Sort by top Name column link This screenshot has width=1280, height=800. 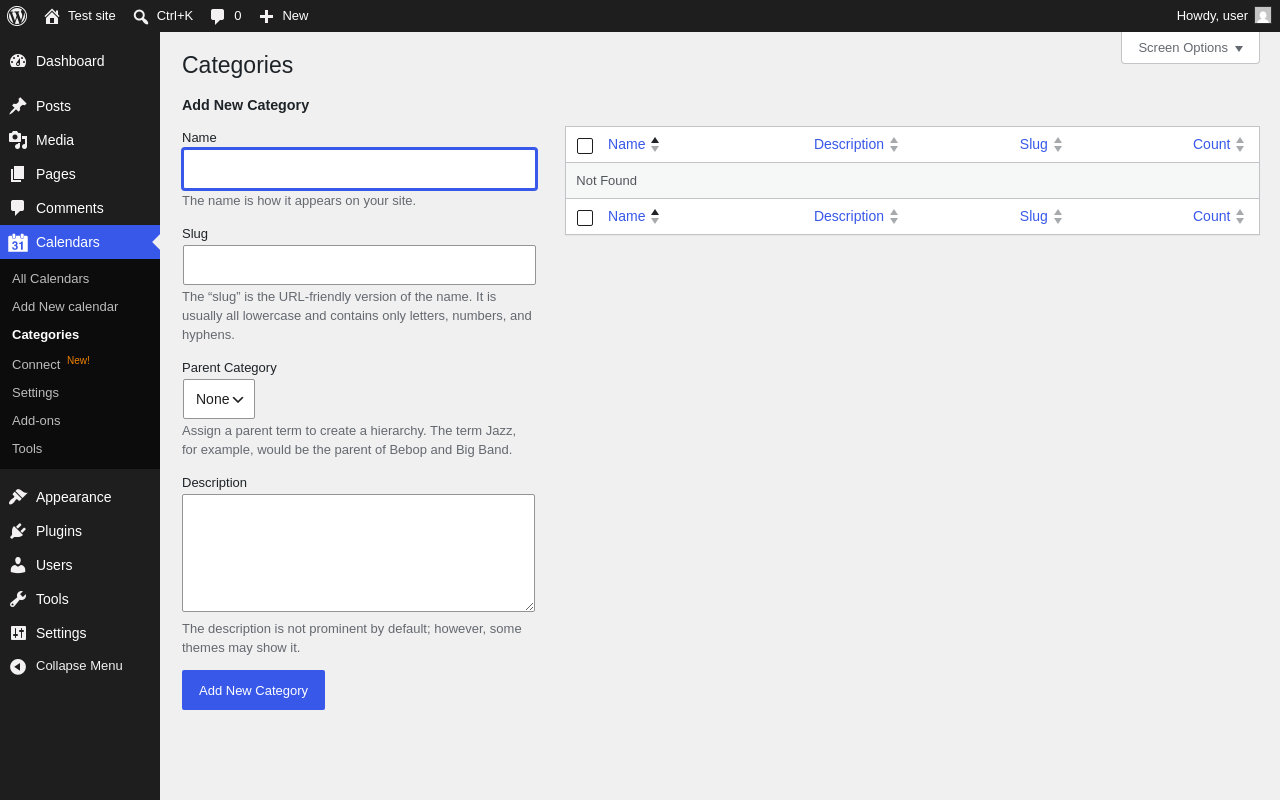626,144
